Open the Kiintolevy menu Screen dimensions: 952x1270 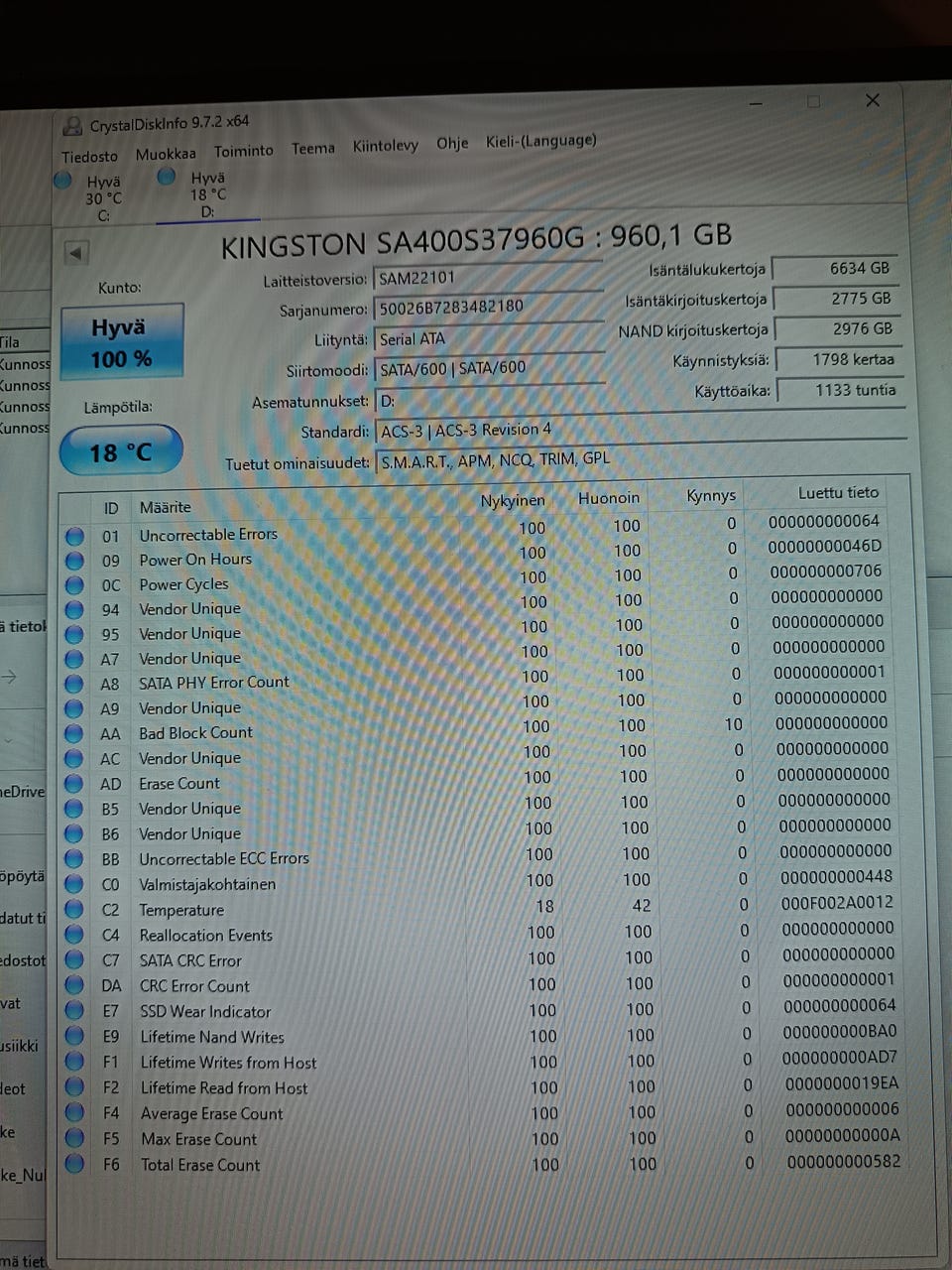click(x=385, y=146)
